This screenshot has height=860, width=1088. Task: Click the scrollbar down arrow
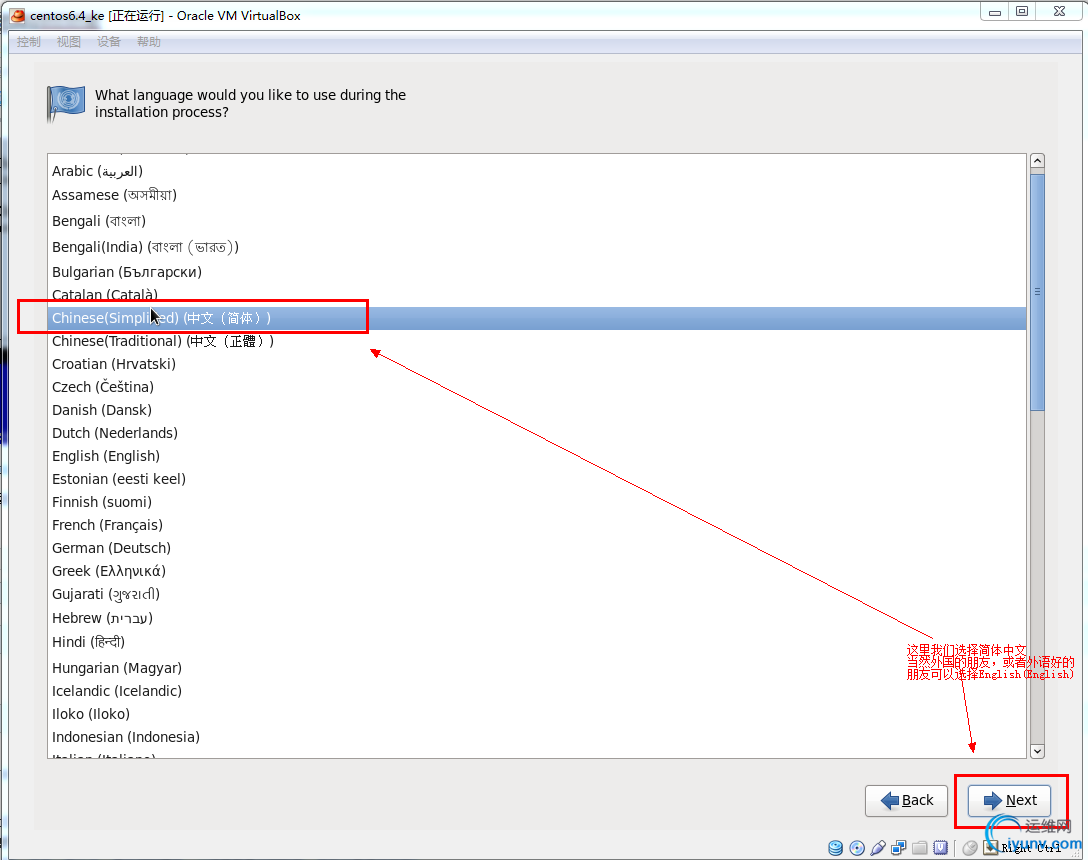(1037, 751)
